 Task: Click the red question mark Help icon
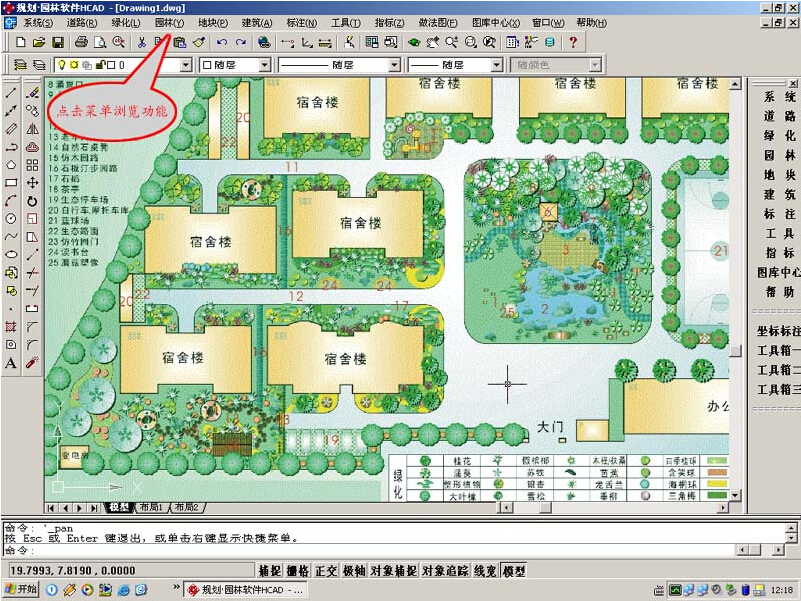click(572, 43)
